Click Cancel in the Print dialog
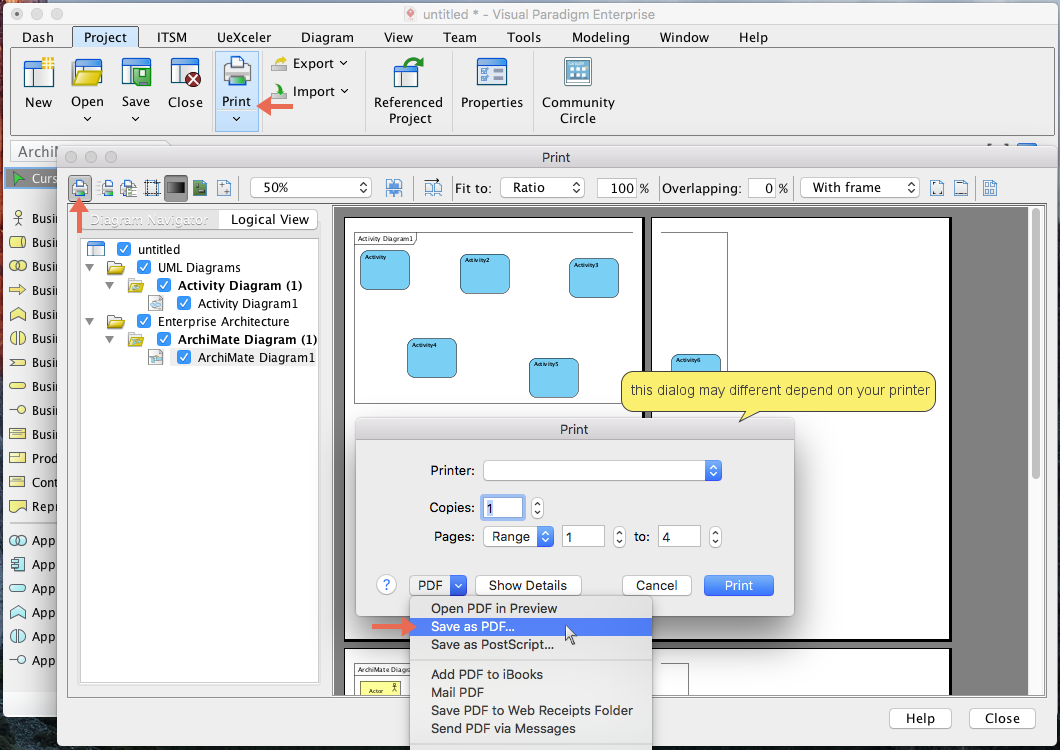 [656, 585]
